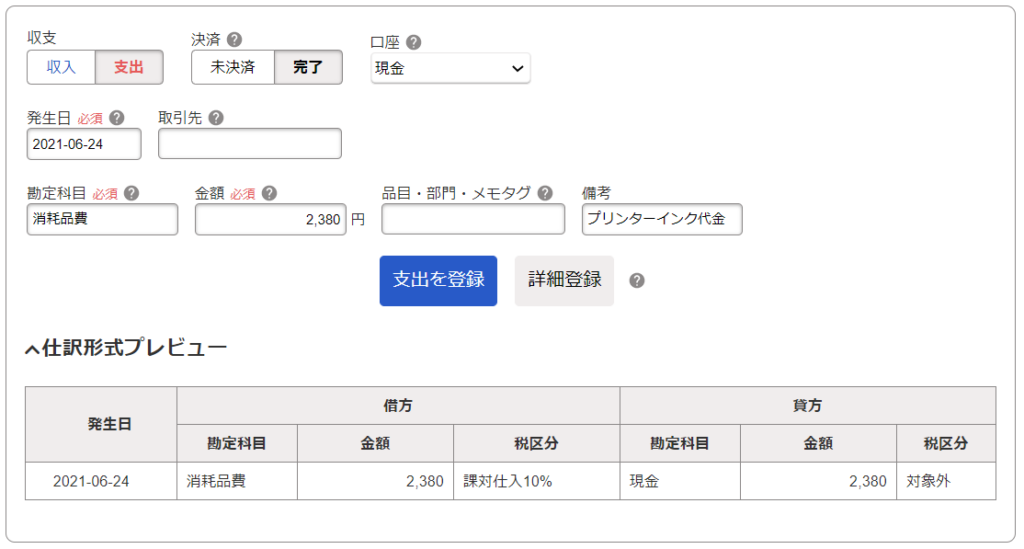Select 収入 income toggle
The image size is (1024, 549).
click(x=61, y=67)
